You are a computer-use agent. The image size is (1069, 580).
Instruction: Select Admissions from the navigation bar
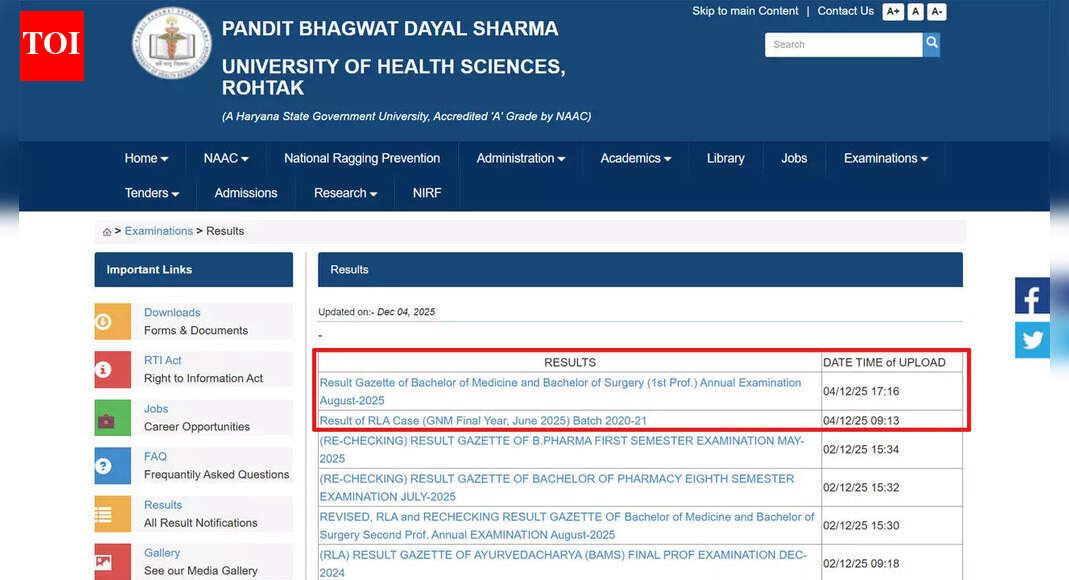click(245, 192)
